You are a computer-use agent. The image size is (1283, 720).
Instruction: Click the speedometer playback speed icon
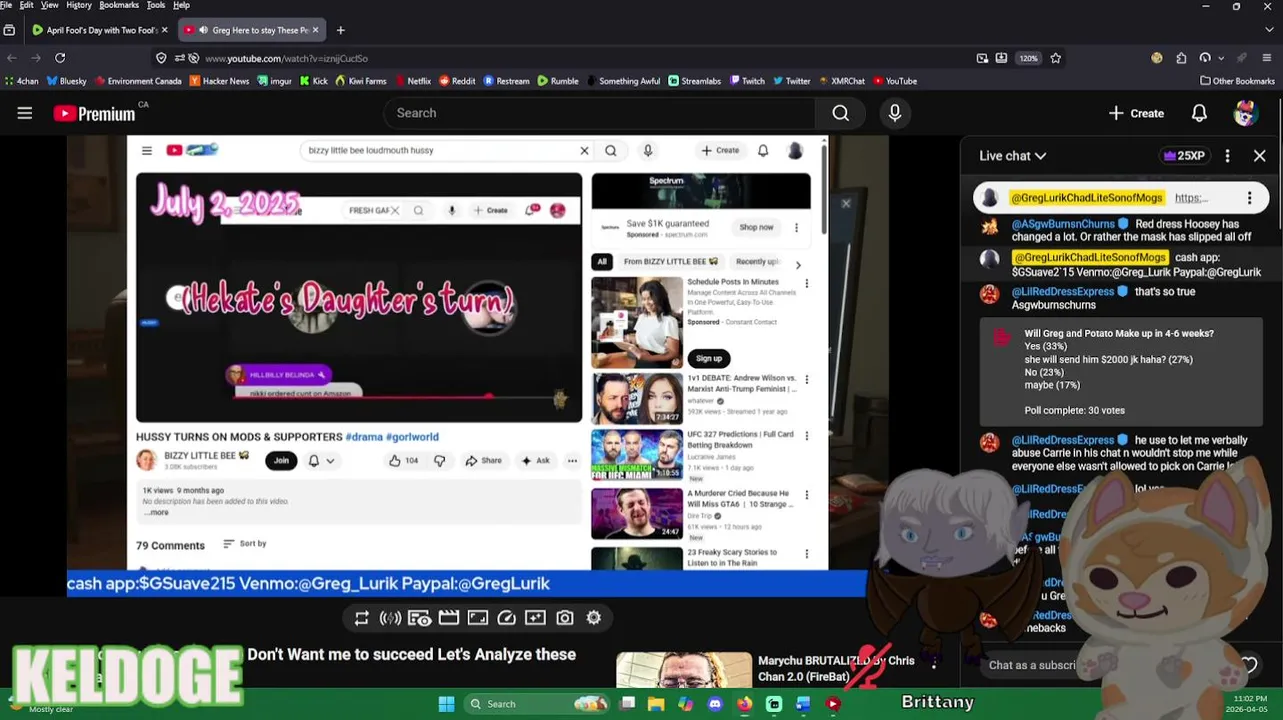coord(507,618)
